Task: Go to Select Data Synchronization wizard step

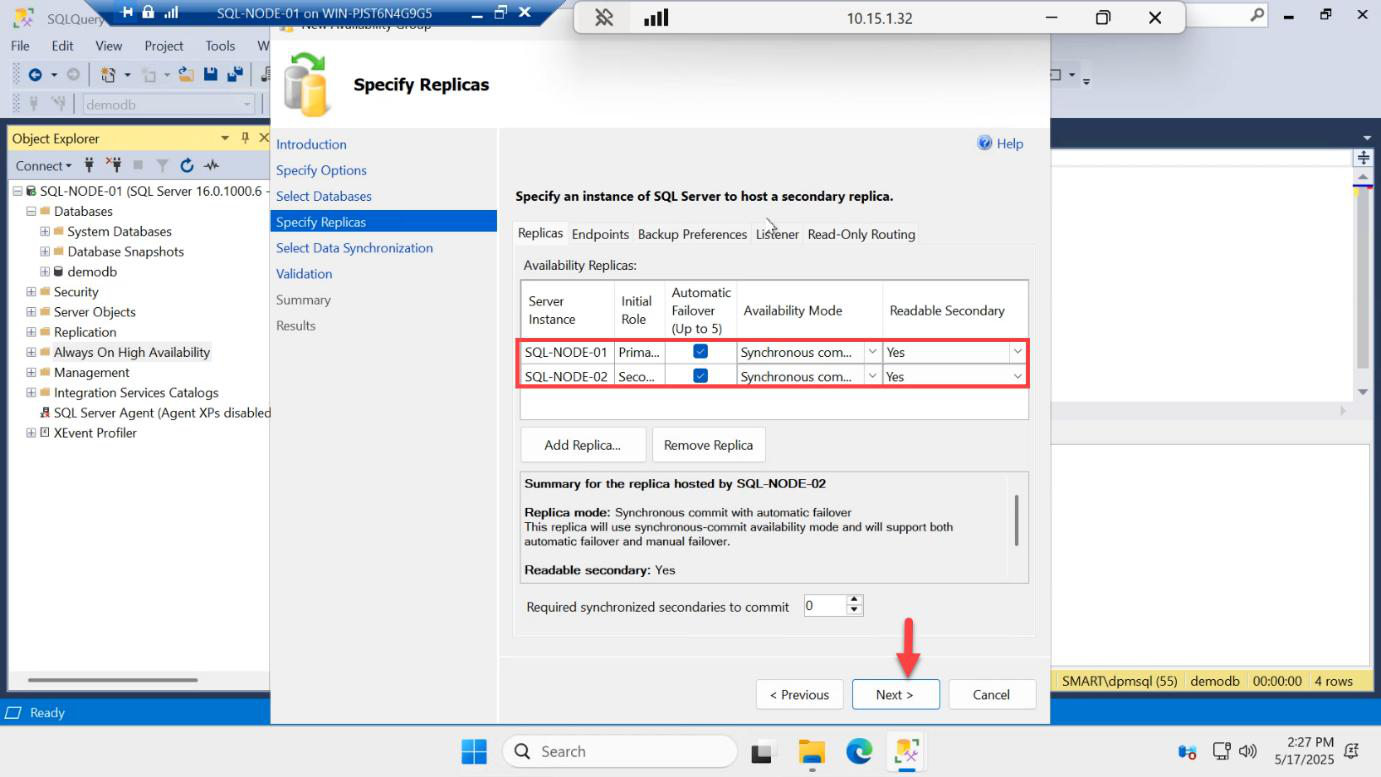Action: tap(354, 248)
